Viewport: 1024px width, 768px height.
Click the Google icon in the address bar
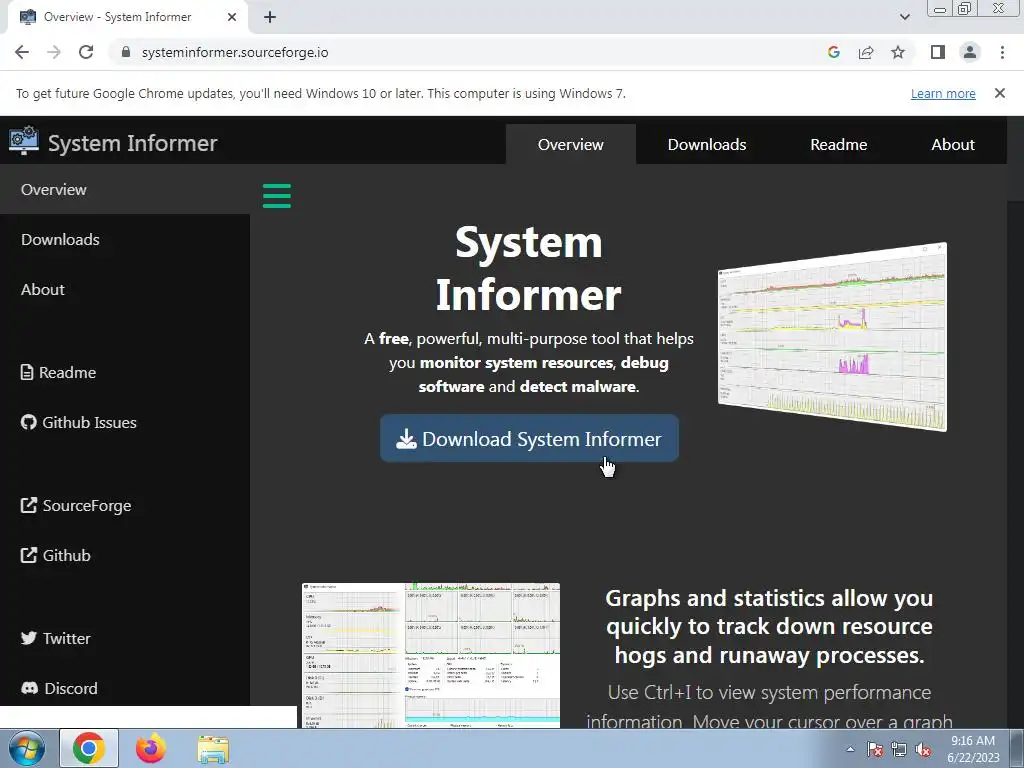(833, 52)
